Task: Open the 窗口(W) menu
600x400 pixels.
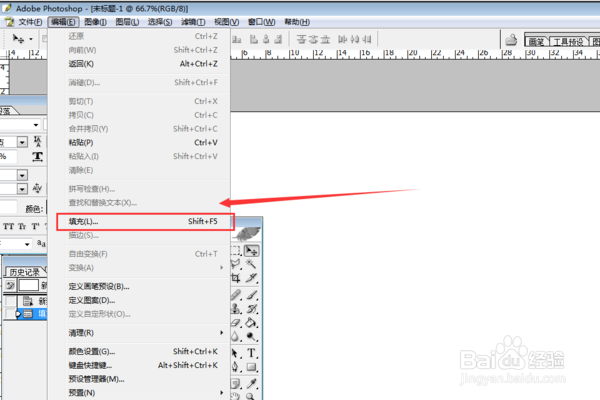Action: (261, 22)
